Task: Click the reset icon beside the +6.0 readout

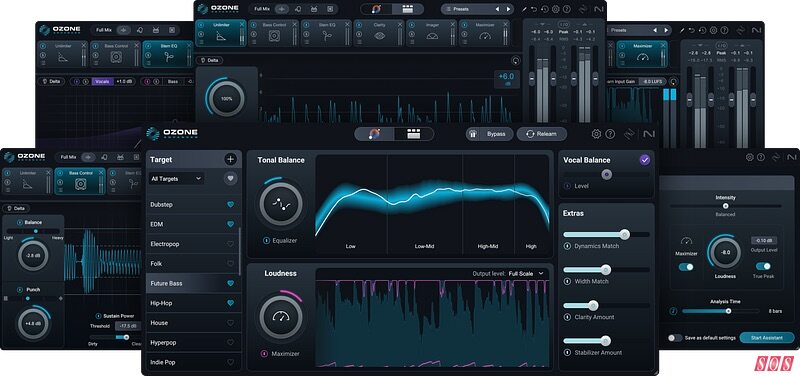Action: [x=515, y=61]
